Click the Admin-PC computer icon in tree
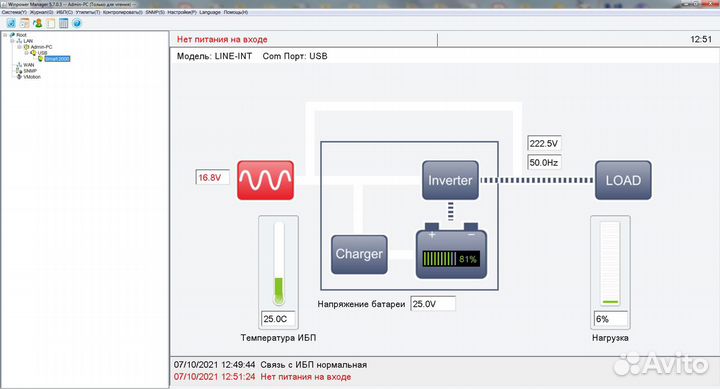 (x=27, y=47)
